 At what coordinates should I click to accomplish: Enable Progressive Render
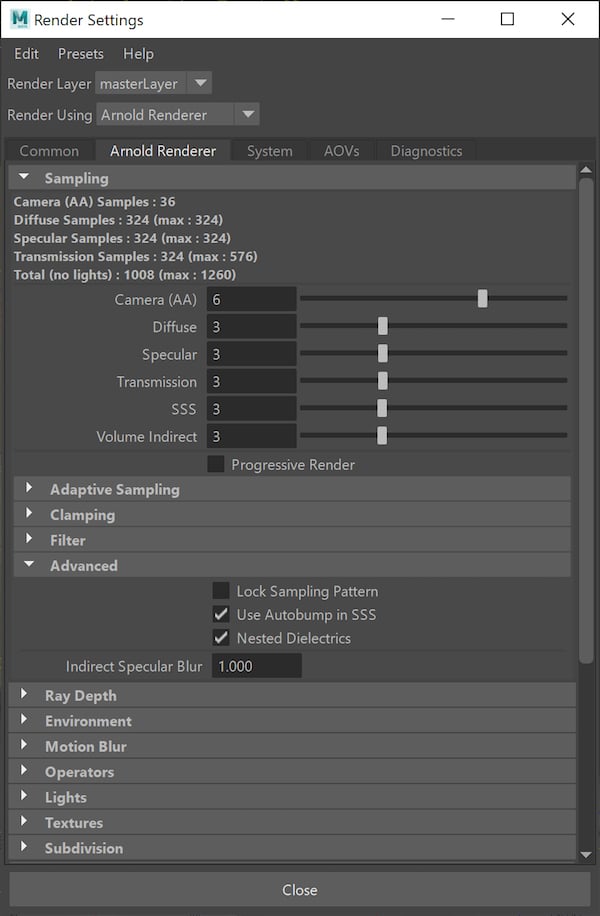tap(215, 464)
